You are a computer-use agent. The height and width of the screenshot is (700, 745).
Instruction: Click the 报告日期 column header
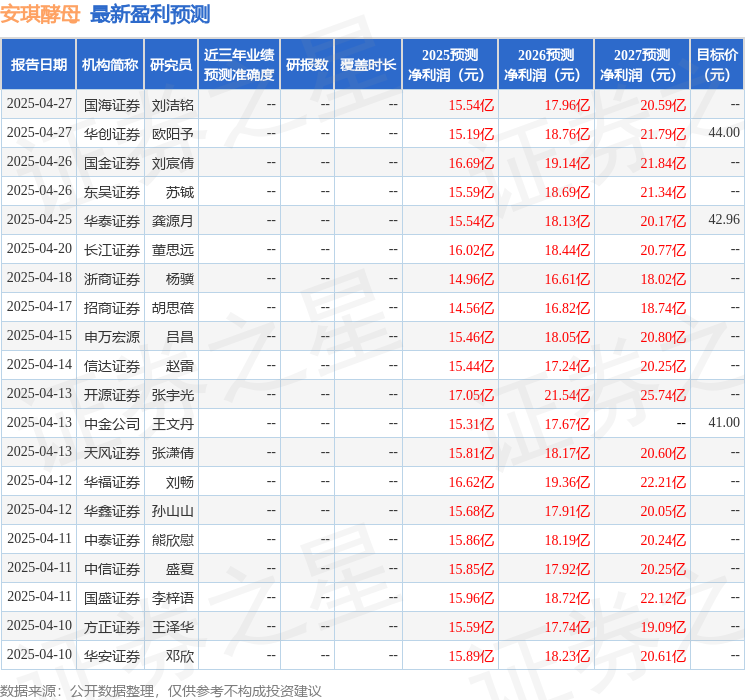38,64
